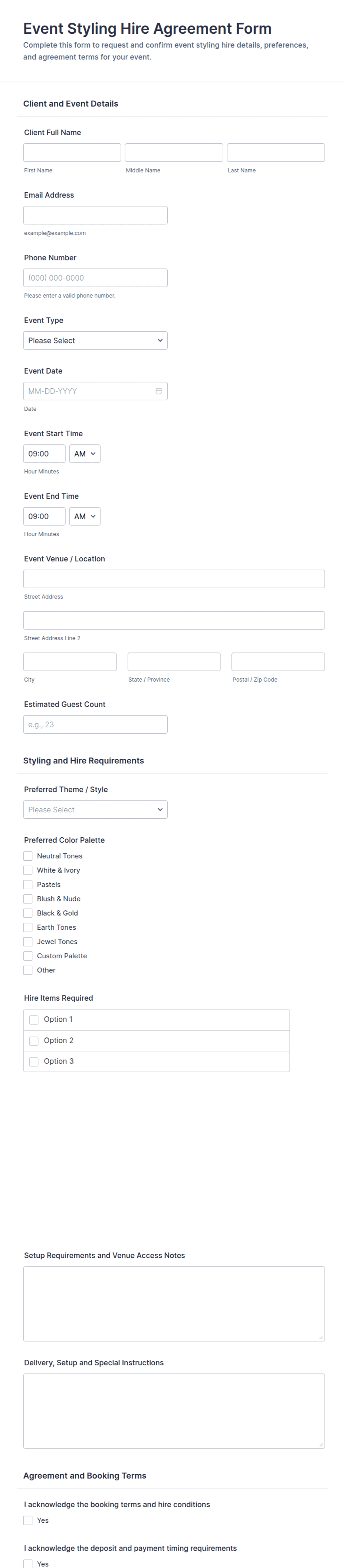Image resolution: width=345 pixels, height=1568 pixels.
Task: Check Option 2 under Hire Items Required
Action: click(x=34, y=1041)
